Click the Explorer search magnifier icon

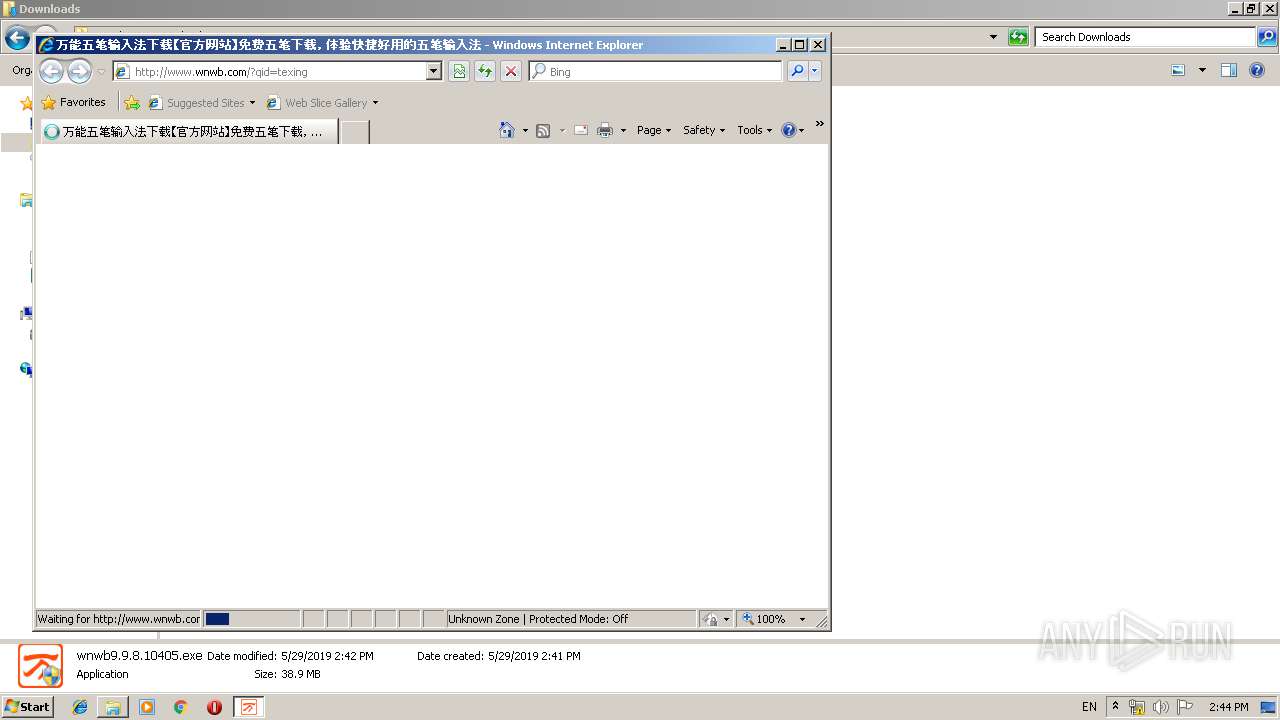click(x=1267, y=37)
